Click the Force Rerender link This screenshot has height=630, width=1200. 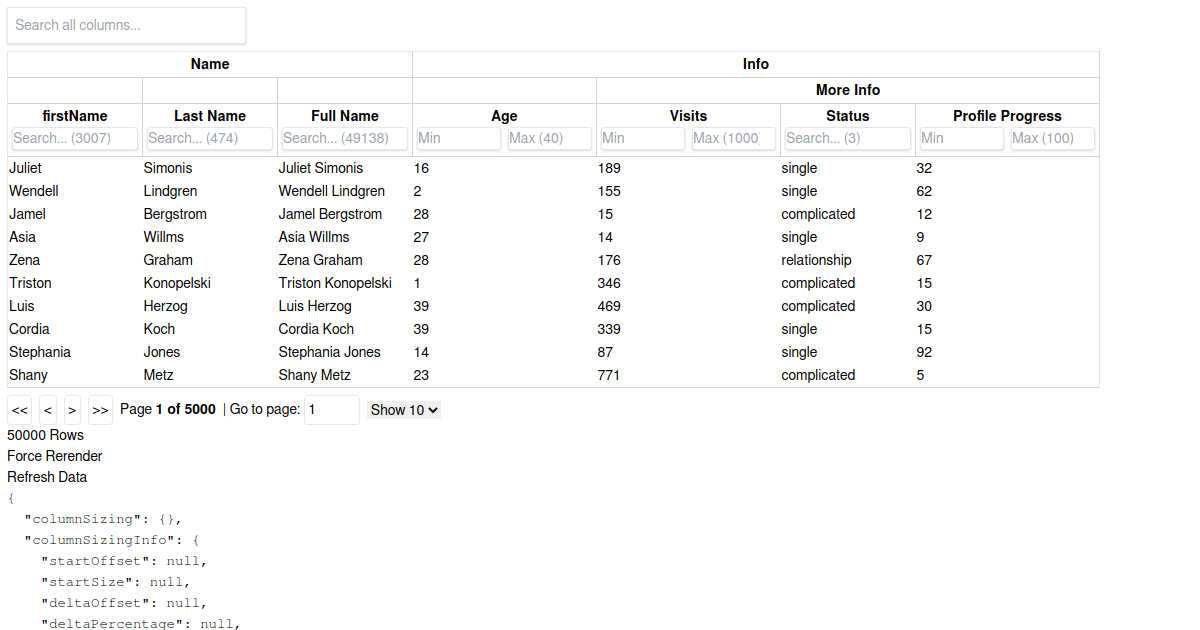(x=54, y=455)
